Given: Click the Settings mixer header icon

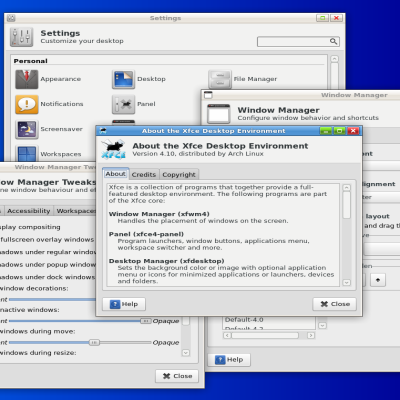Looking at the screenshot, I should coord(21,37).
